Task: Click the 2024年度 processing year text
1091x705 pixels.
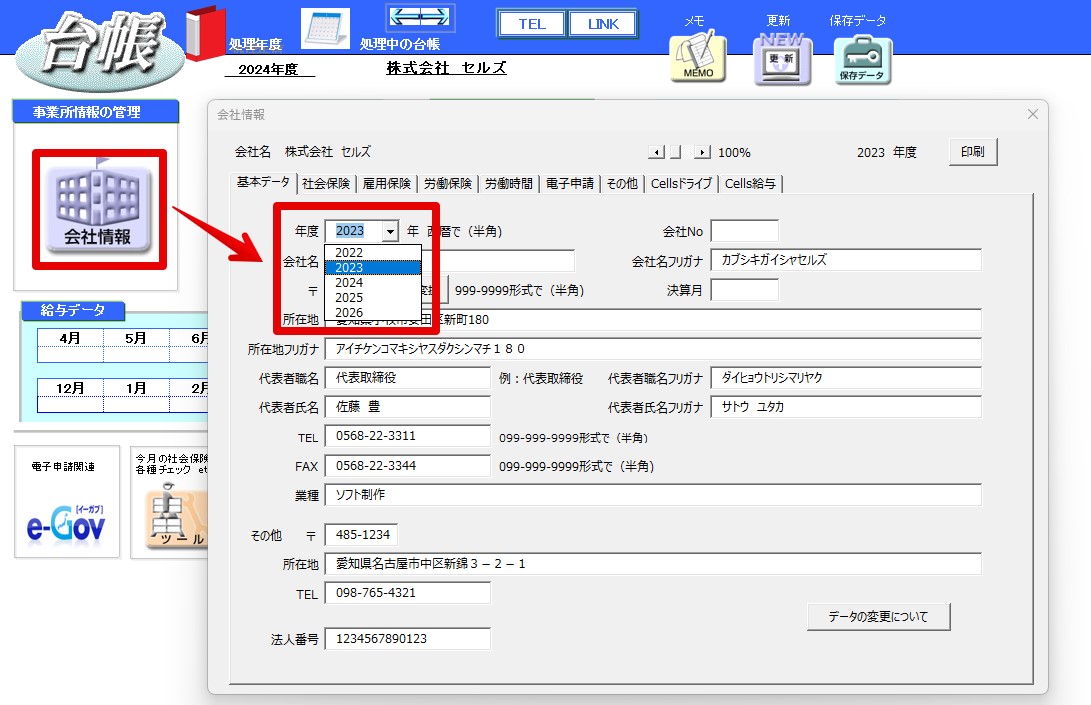Action: click(269, 69)
